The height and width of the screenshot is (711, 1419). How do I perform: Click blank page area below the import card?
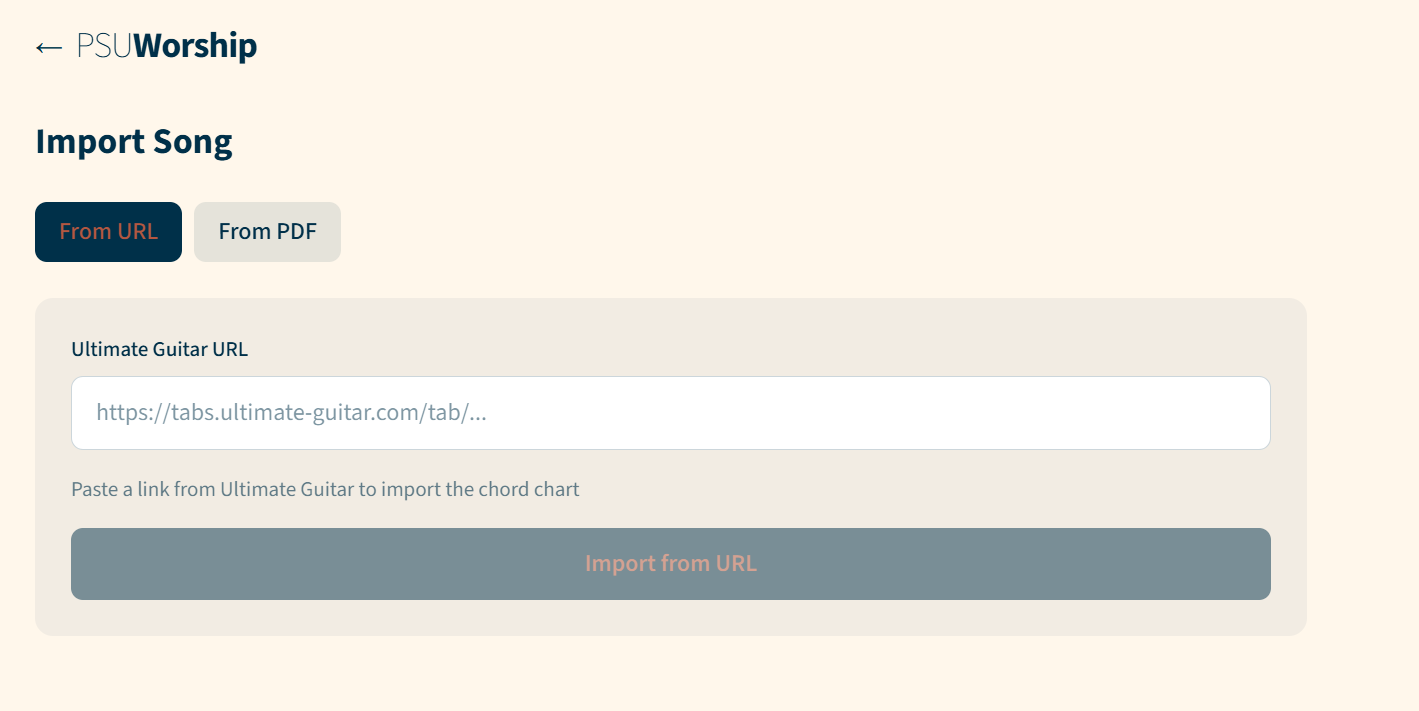click(670, 675)
